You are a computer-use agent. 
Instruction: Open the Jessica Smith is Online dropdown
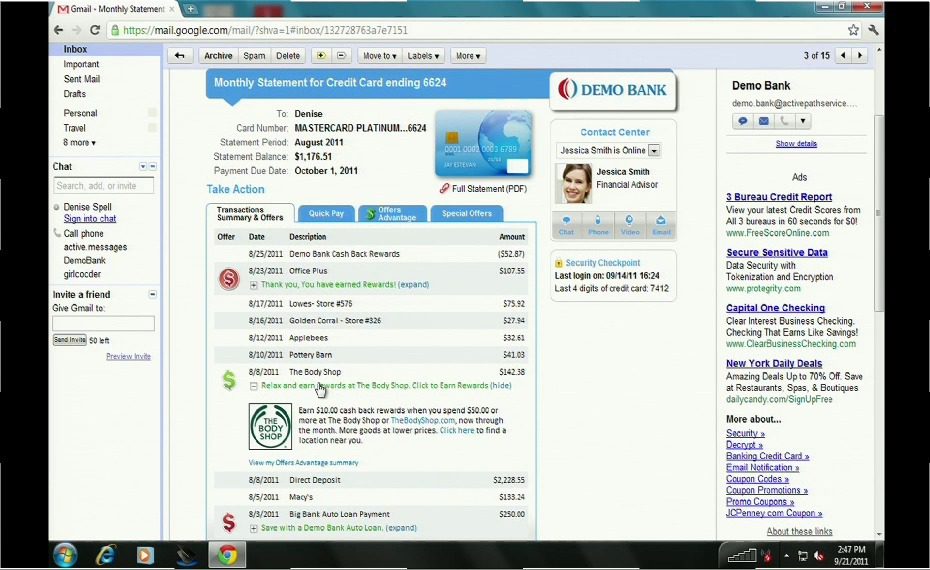point(654,151)
